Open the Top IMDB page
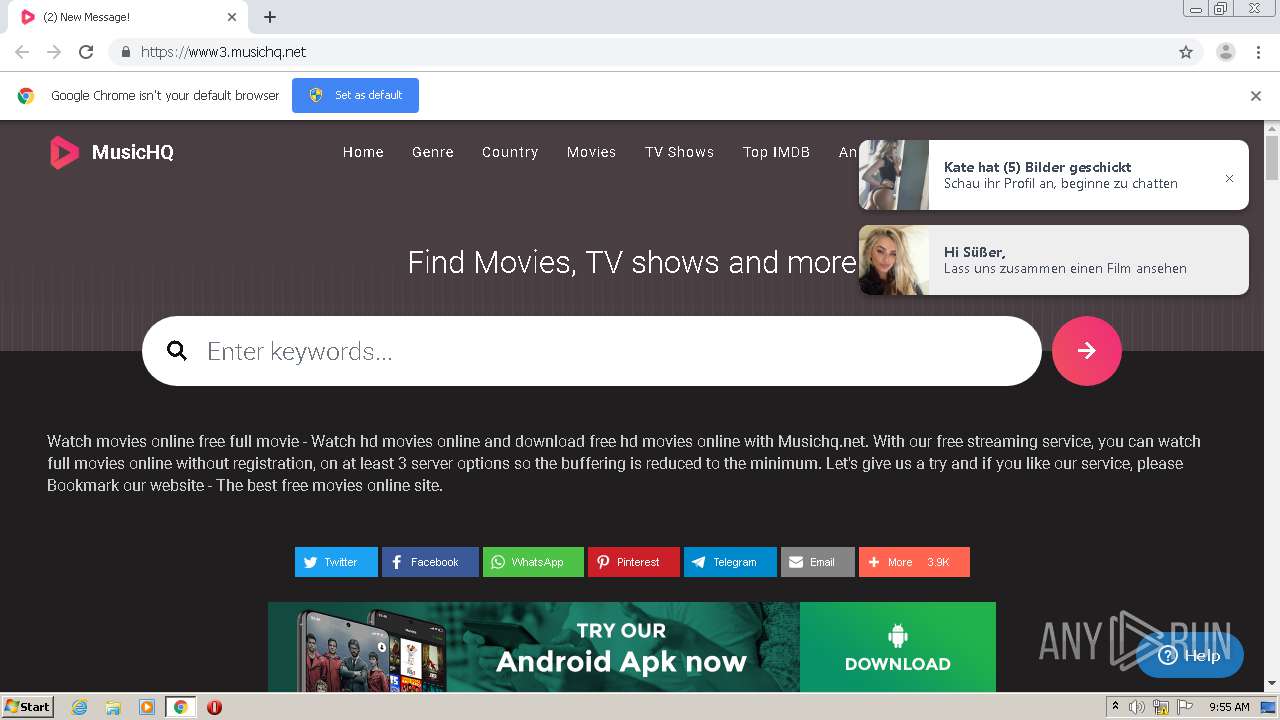 click(x=776, y=152)
